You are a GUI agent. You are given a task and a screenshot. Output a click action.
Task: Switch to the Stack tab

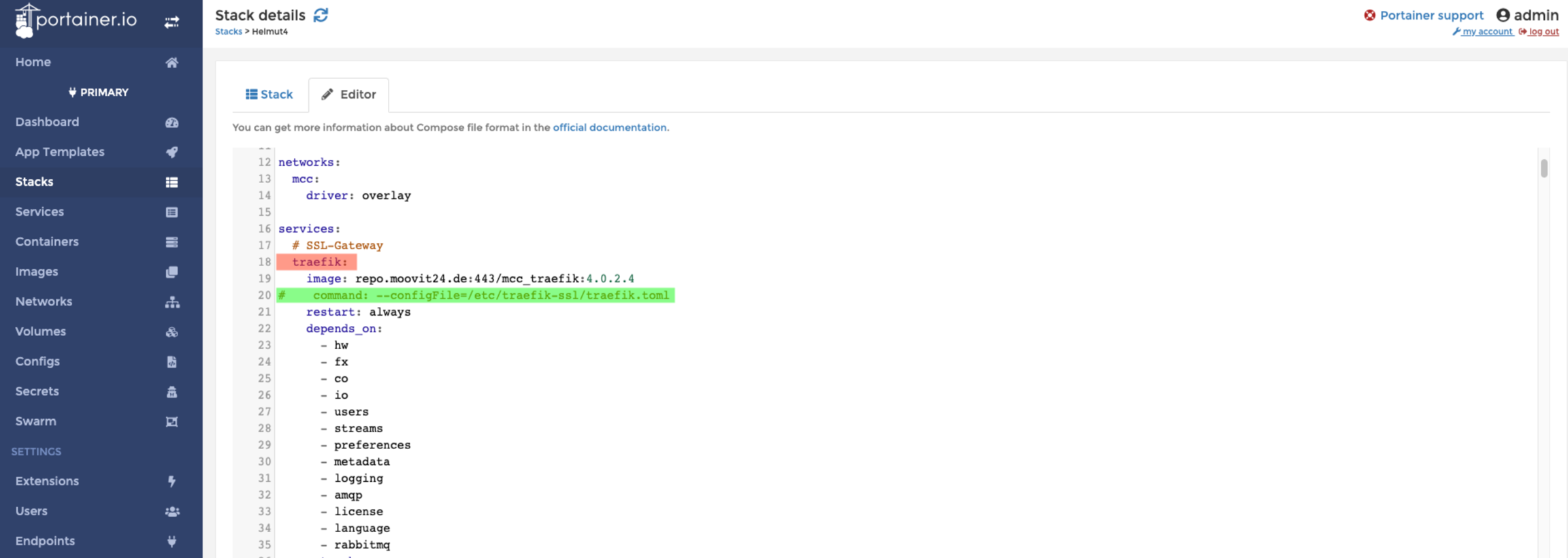[269, 95]
